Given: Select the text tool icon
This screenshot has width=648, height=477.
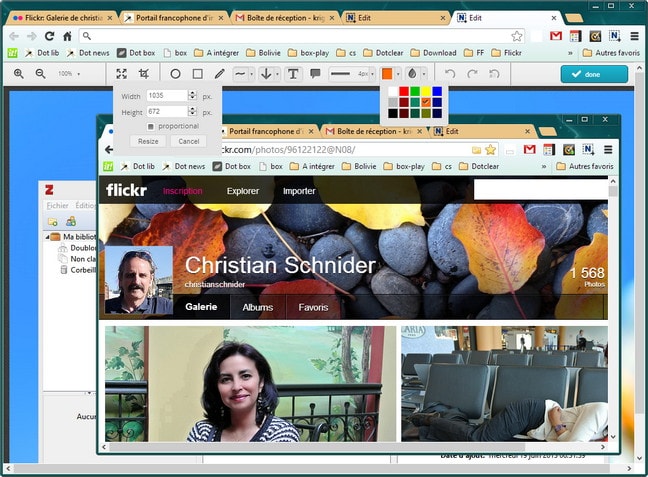Looking at the screenshot, I should (x=293, y=74).
